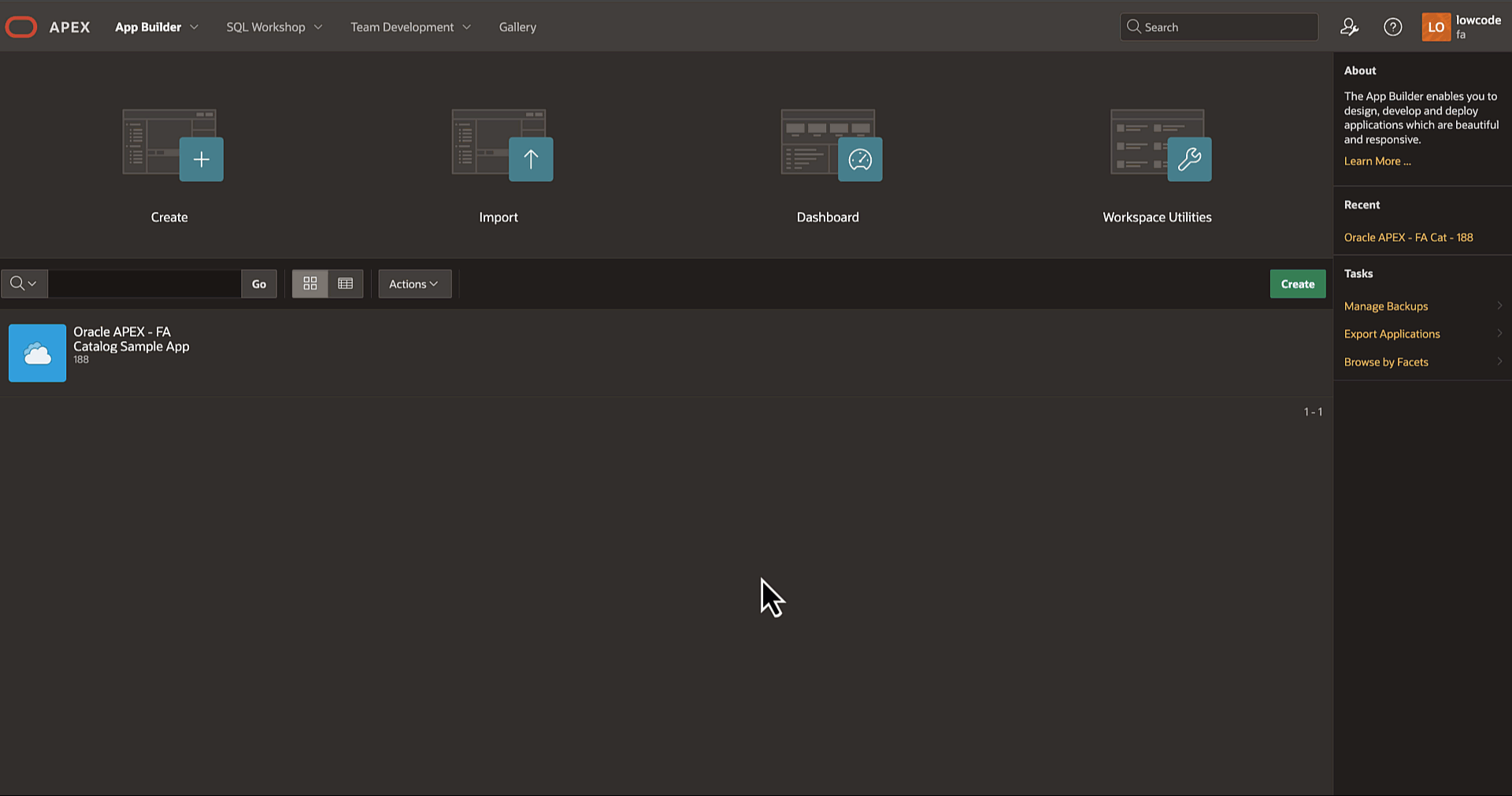
Task: Go to the Gallery page
Action: pos(517,27)
